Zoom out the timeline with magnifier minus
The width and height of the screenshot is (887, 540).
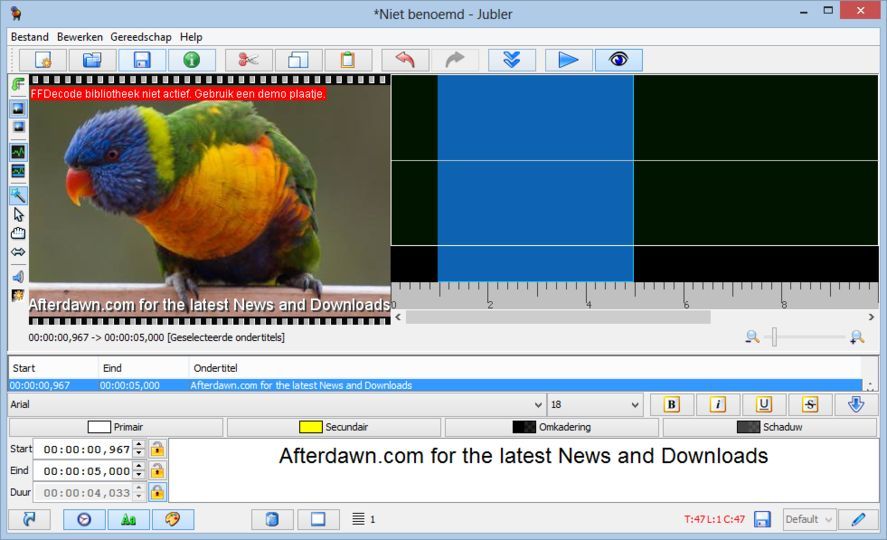pyautogui.click(x=752, y=337)
